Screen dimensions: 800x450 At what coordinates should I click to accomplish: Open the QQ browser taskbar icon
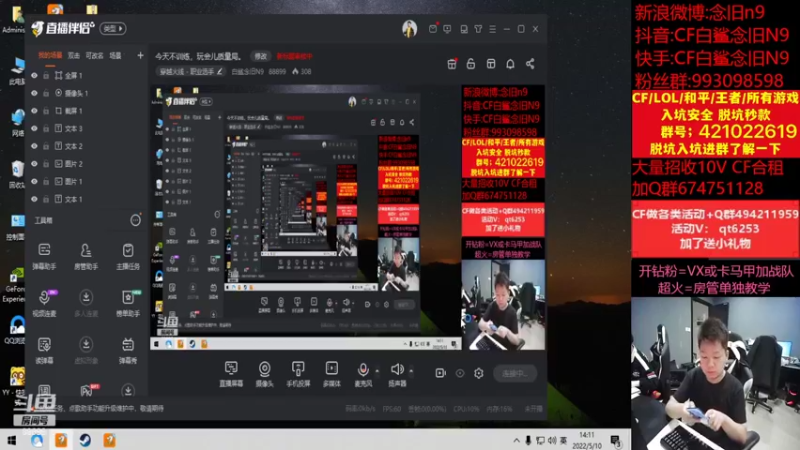(37, 440)
